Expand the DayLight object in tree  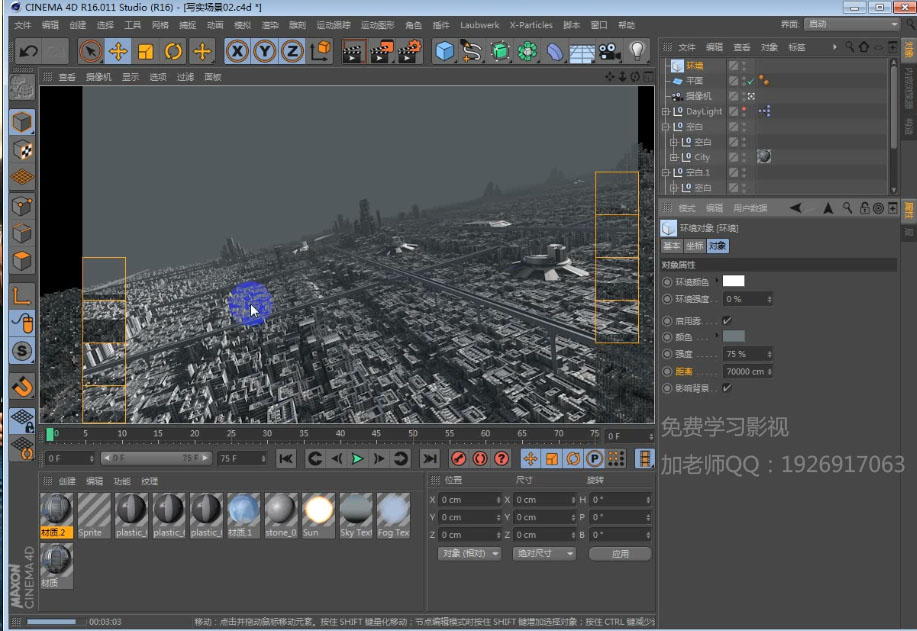tap(665, 111)
